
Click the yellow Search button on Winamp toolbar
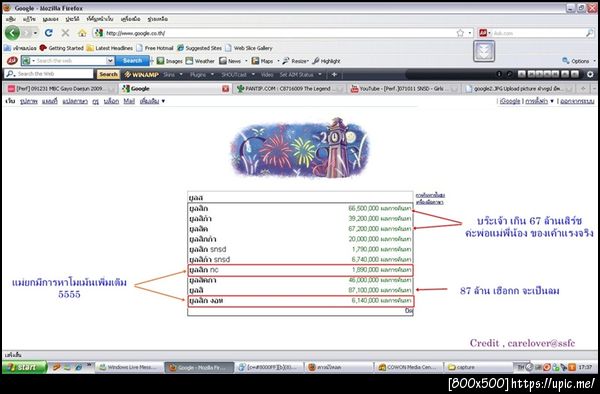[108, 74]
